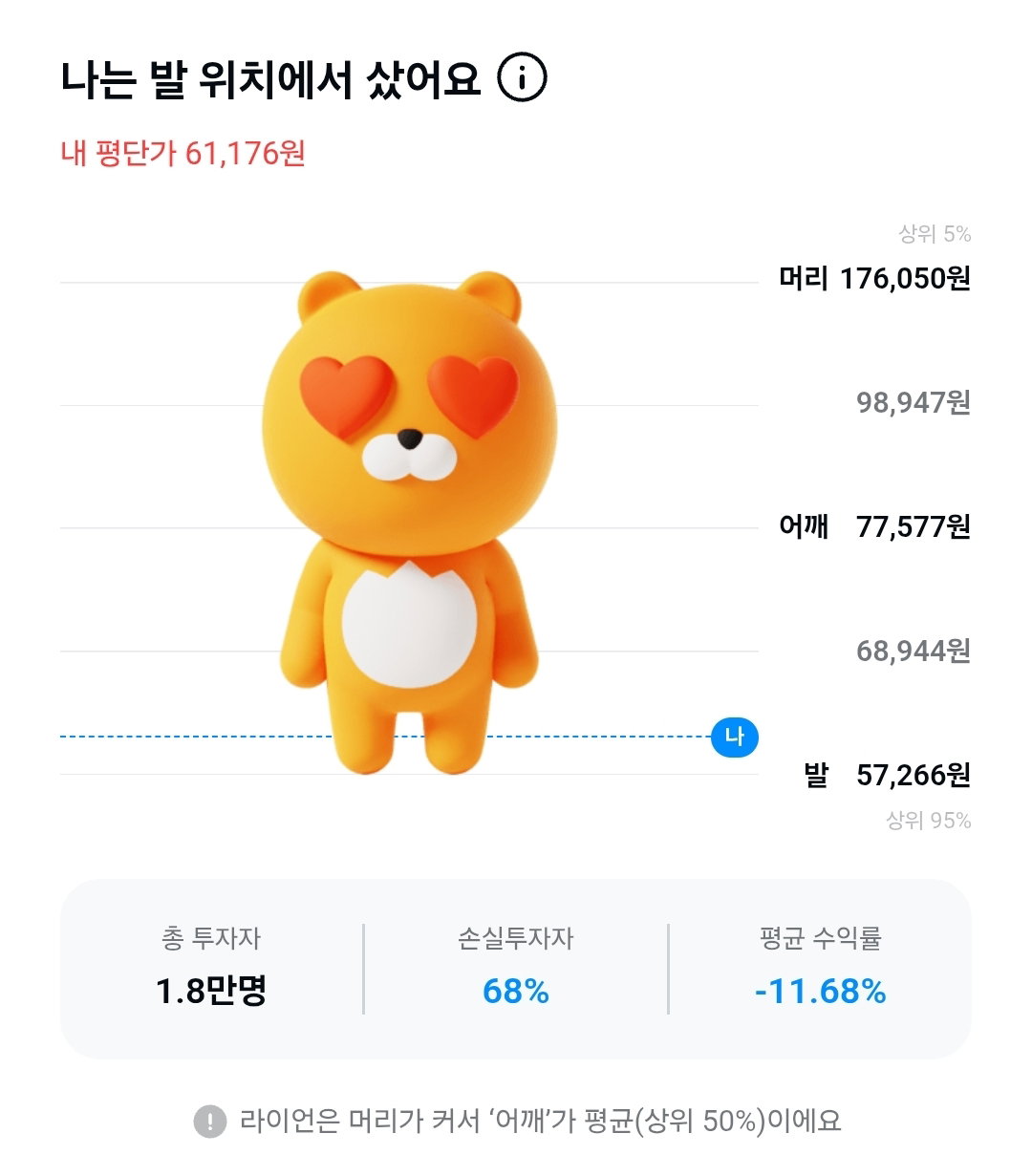
Task: Open the info circle icon beside the title
Action: point(523,78)
